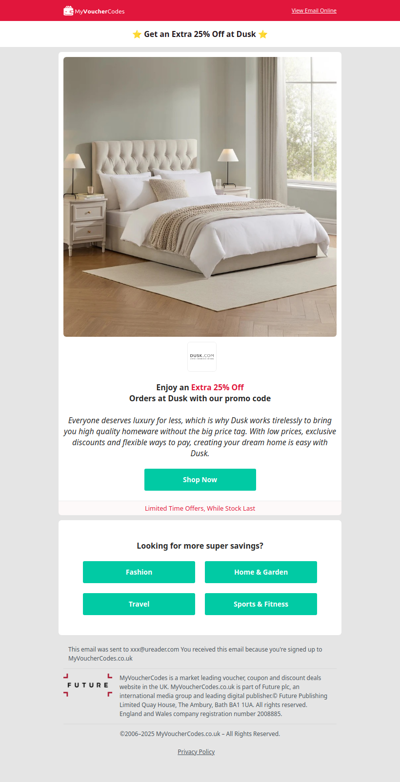Screen dimensions: 400x782
Task: Open the View Email Online link
Action: (x=314, y=10)
